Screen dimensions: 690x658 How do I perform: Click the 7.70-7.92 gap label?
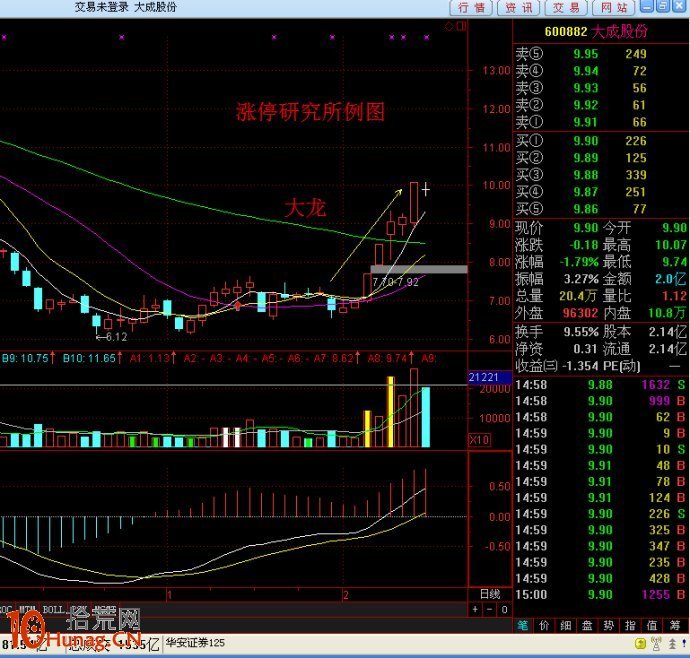[396, 282]
